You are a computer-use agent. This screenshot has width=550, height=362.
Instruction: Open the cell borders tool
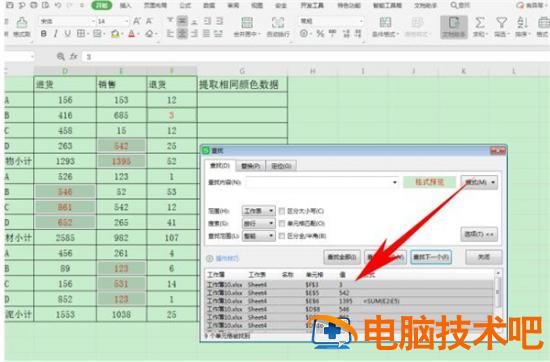pos(80,34)
